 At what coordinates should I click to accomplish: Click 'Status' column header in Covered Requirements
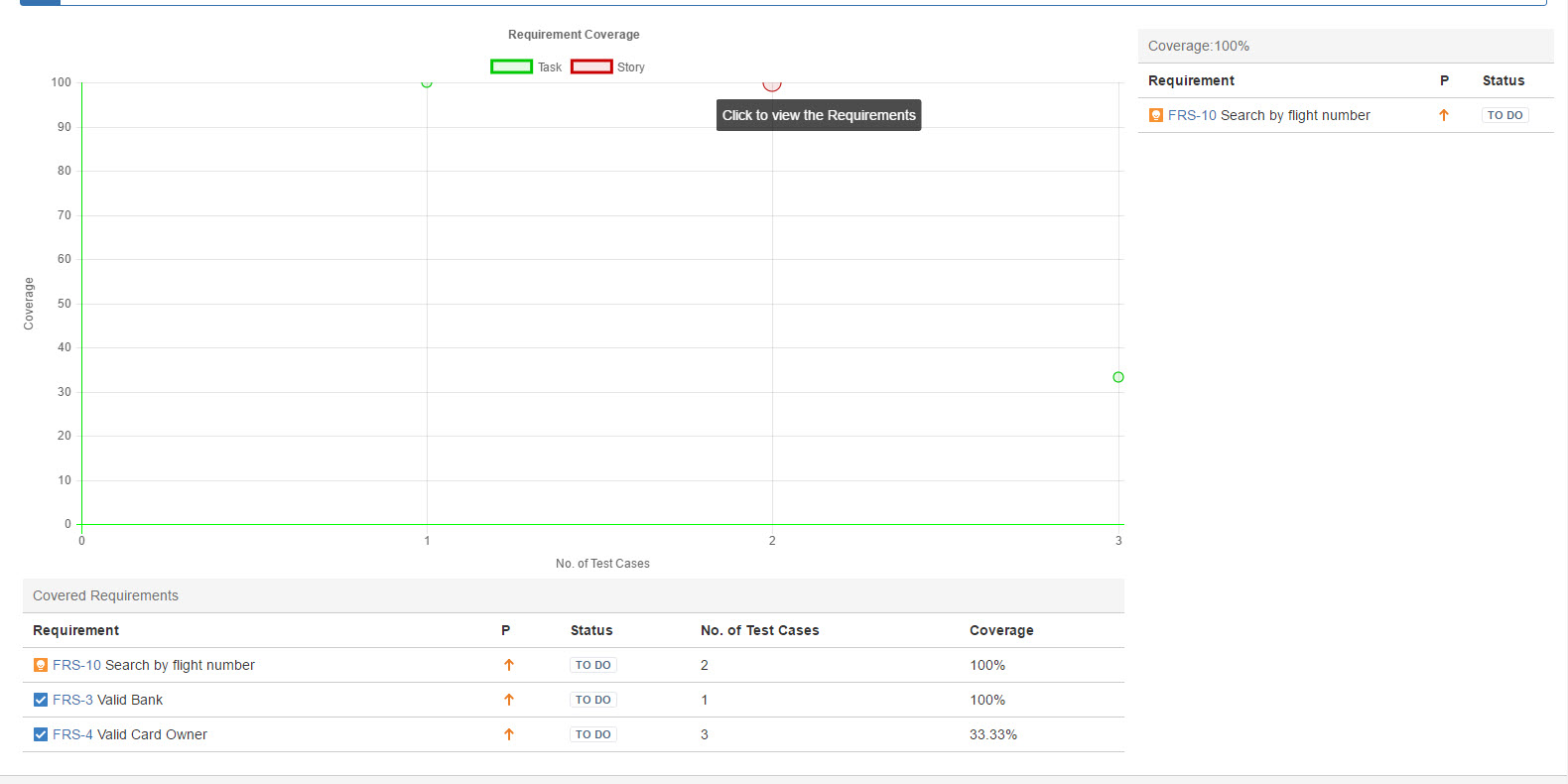[x=591, y=630]
